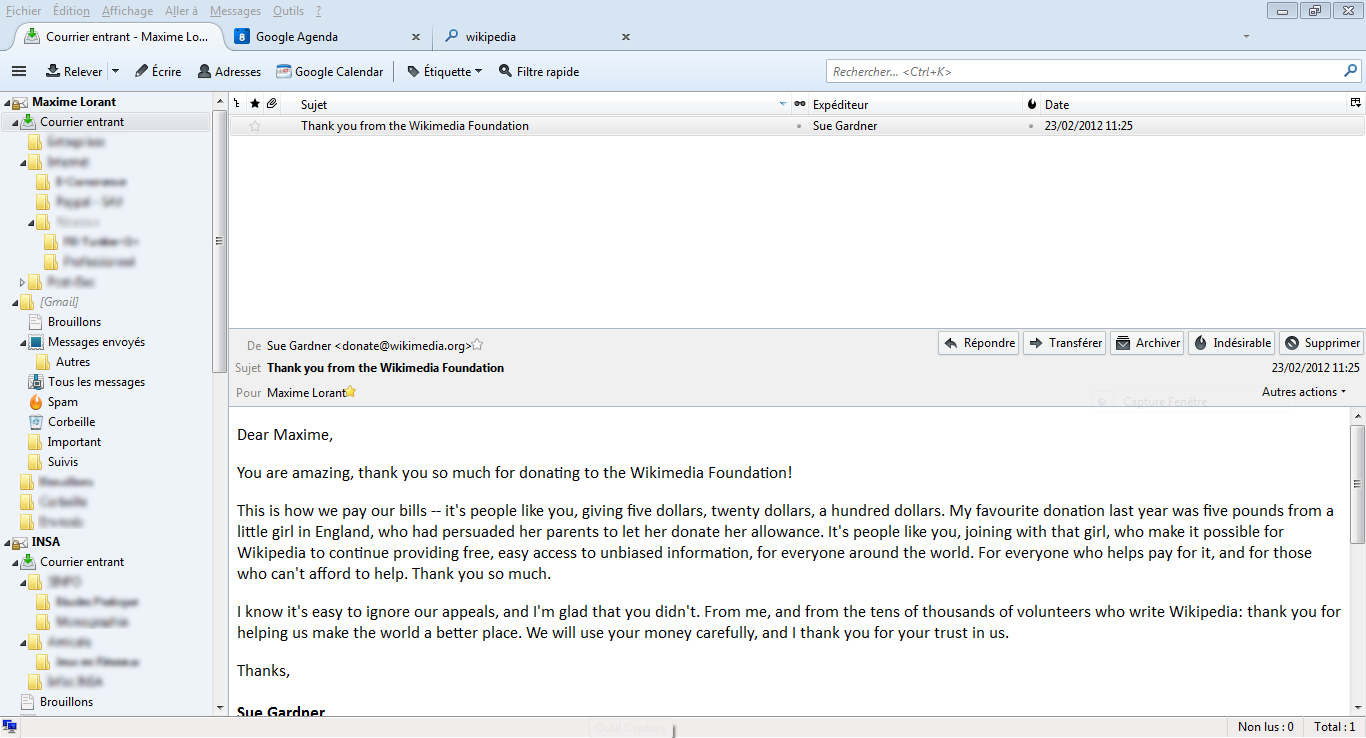Click the Supprimer button

click(x=1321, y=343)
